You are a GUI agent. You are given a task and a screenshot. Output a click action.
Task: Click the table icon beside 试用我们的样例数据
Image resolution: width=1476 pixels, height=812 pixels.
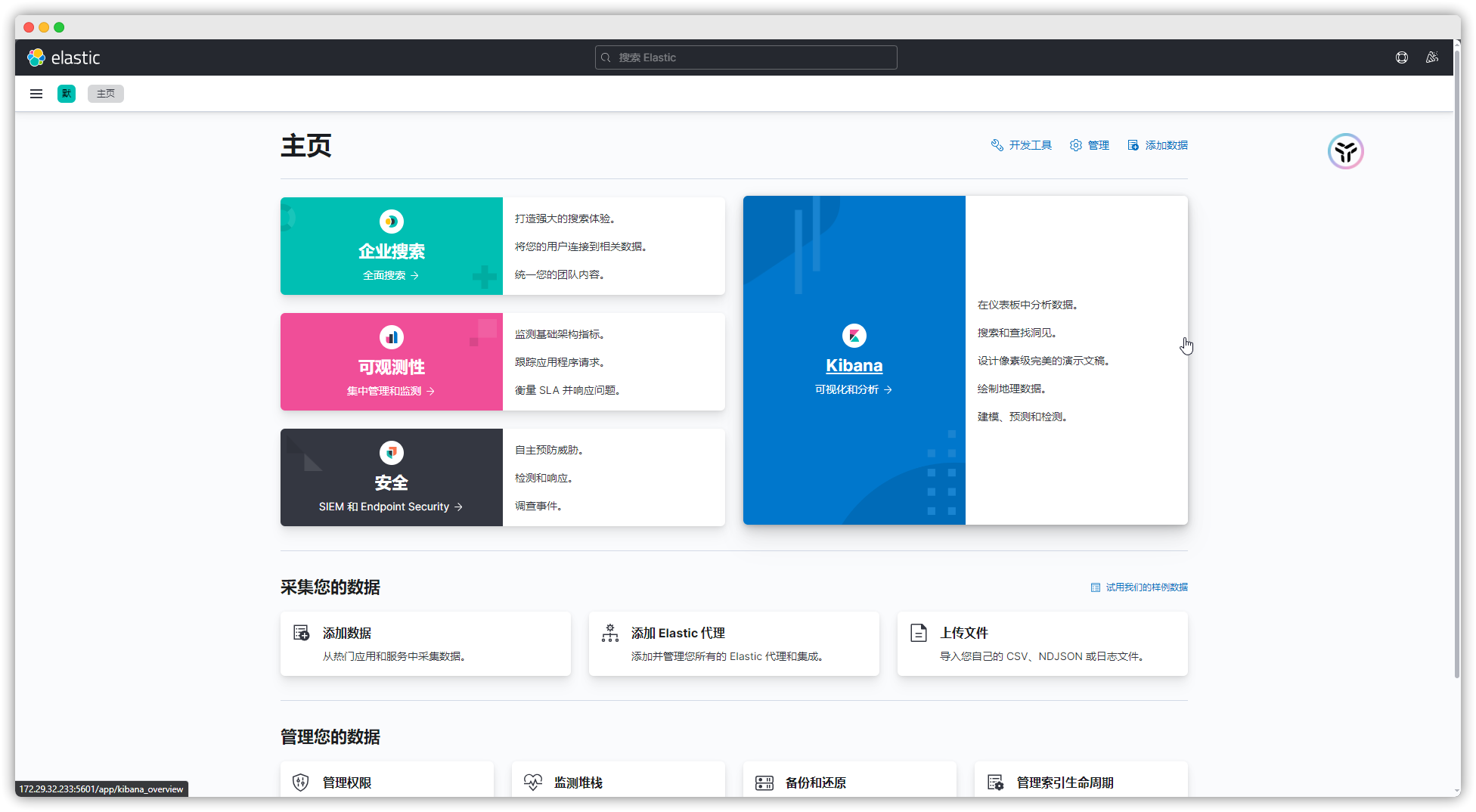click(x=1095, y=587)
